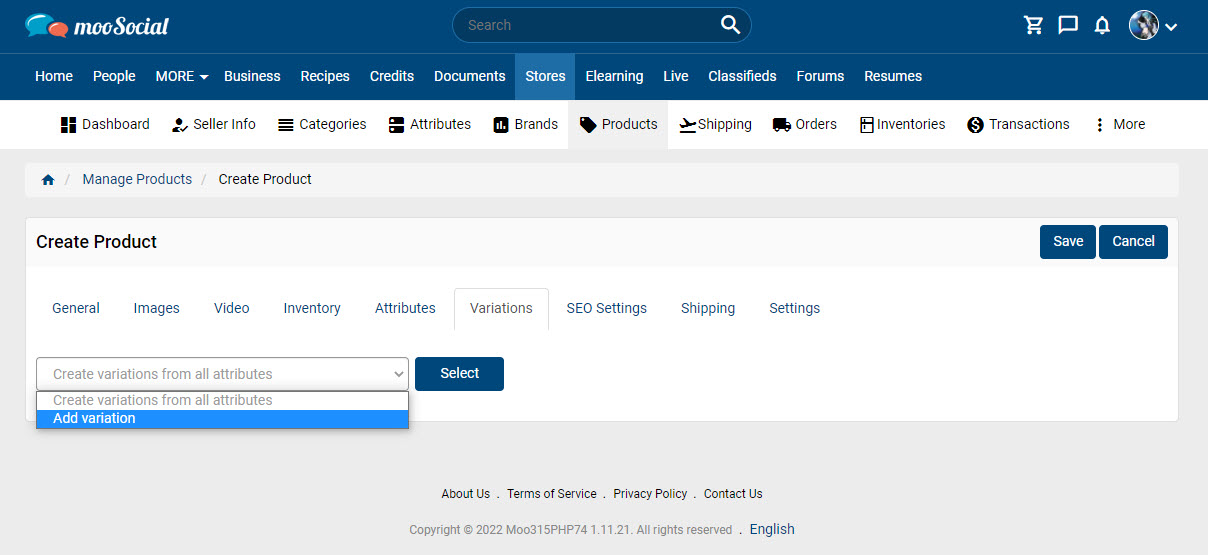The width and height of the screenshot is (1208, 555).
Task: Open Stores in navigation
Action: click(x=545, y=76)
